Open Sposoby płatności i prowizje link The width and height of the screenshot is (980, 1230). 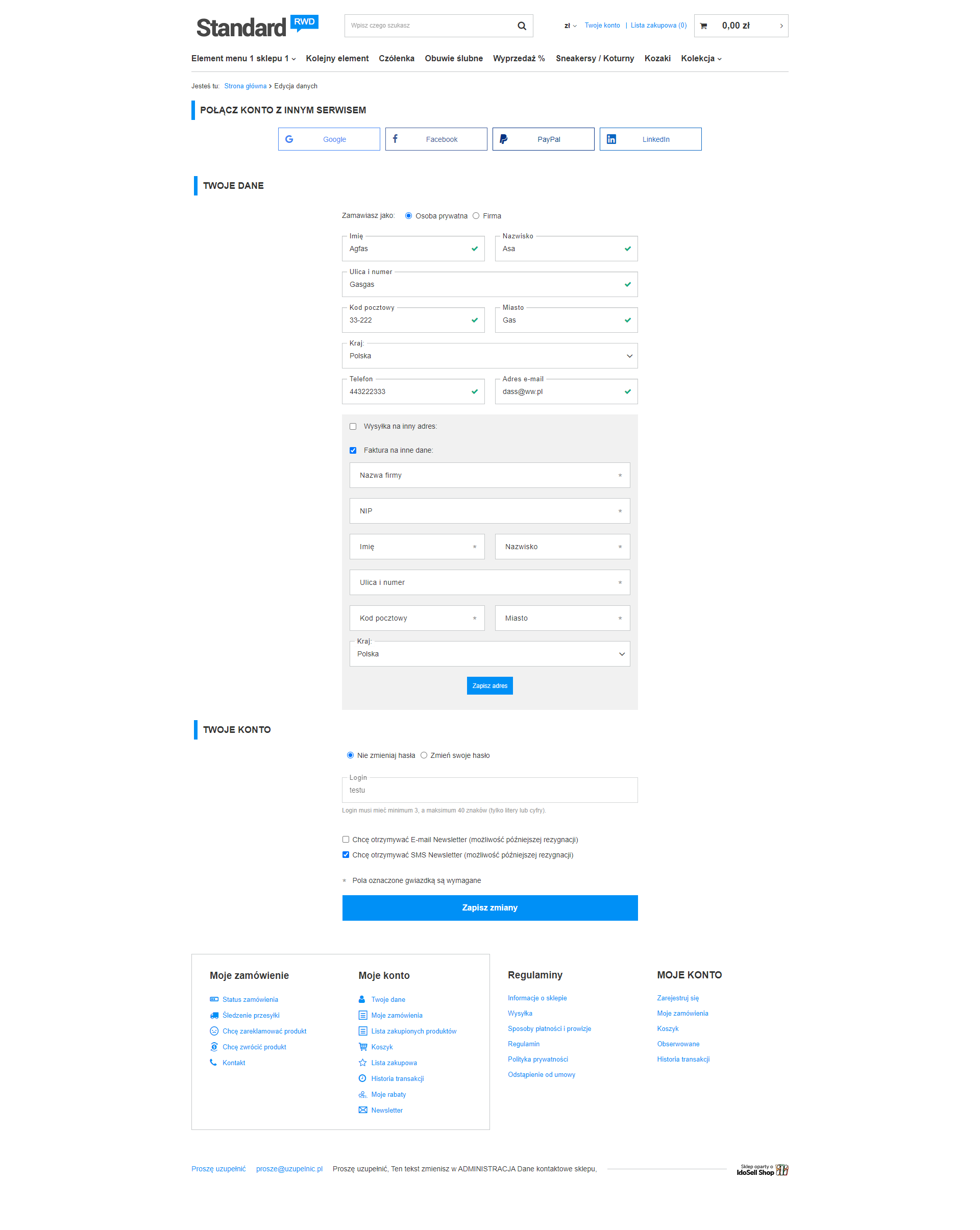point(549,1028)
